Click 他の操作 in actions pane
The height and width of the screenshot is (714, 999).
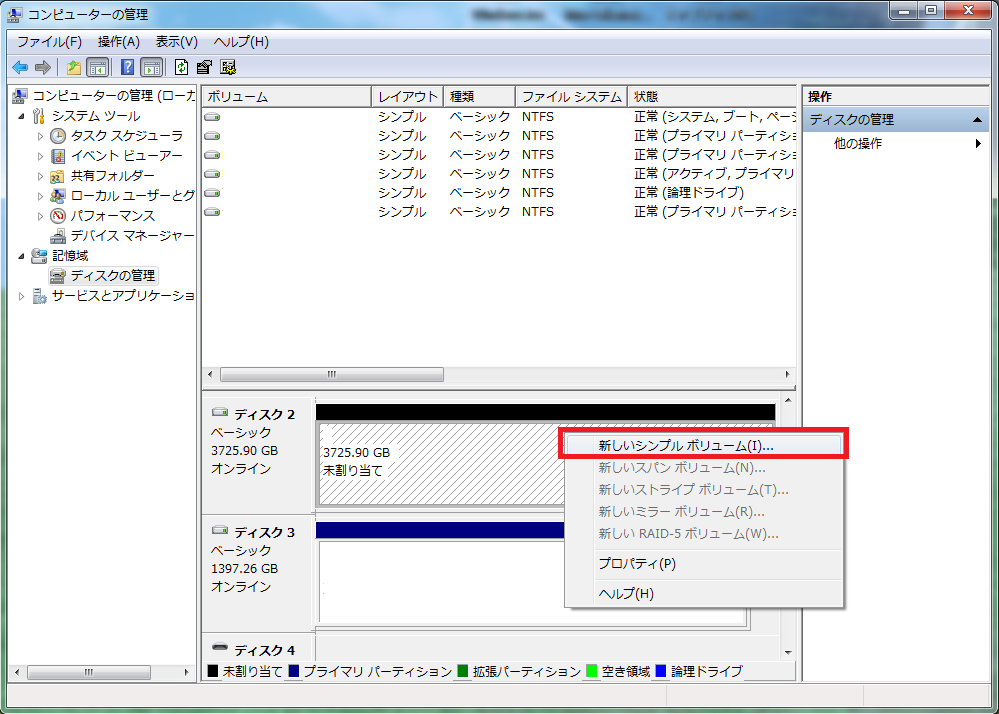point(858,144)
